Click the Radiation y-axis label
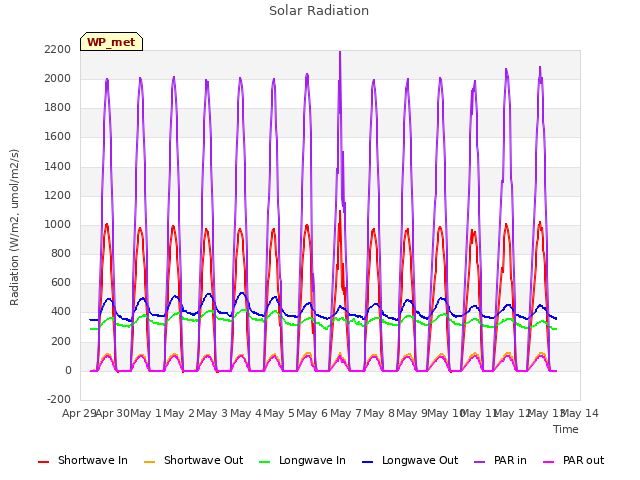Viewport: 640px width, 480px height. (x=14, y=227)
